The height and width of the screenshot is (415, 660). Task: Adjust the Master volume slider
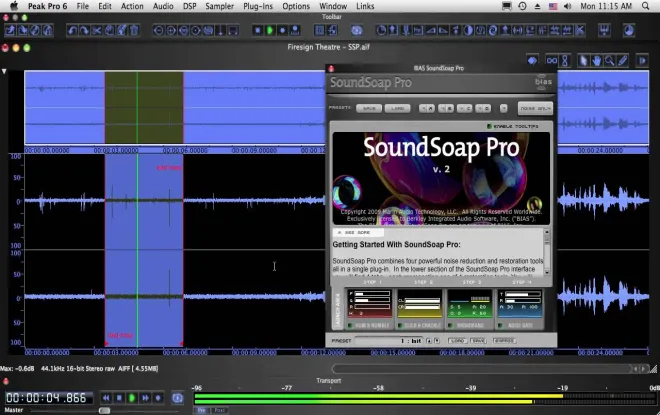pos(104,410)
